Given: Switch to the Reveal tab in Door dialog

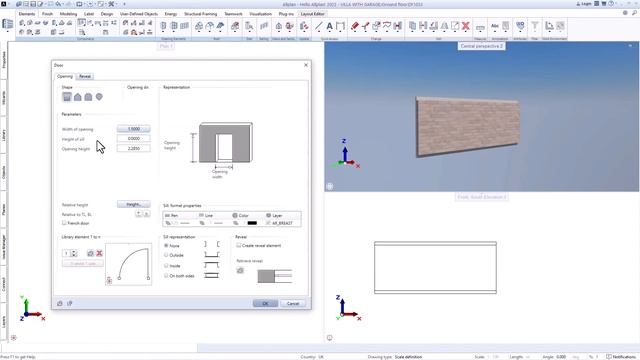Looking at the screenshot, I should pyautogui.click(x=85, y=76).
